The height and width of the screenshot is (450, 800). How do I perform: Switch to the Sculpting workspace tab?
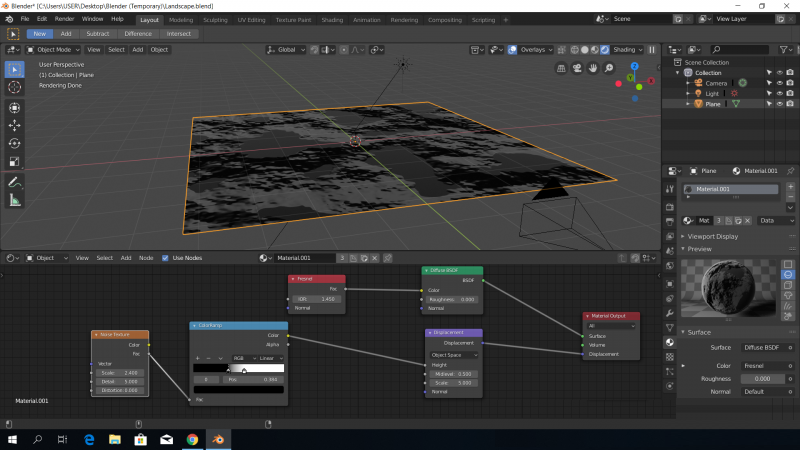click(x=215, y=19)
